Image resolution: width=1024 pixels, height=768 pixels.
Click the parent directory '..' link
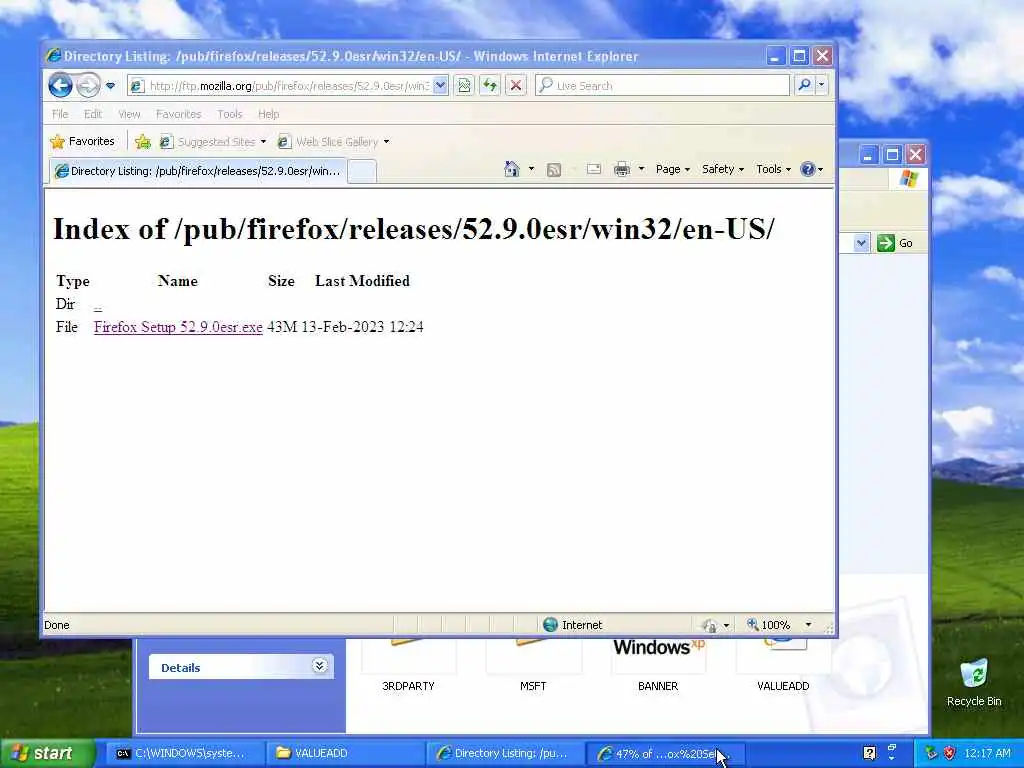[98, 305]
